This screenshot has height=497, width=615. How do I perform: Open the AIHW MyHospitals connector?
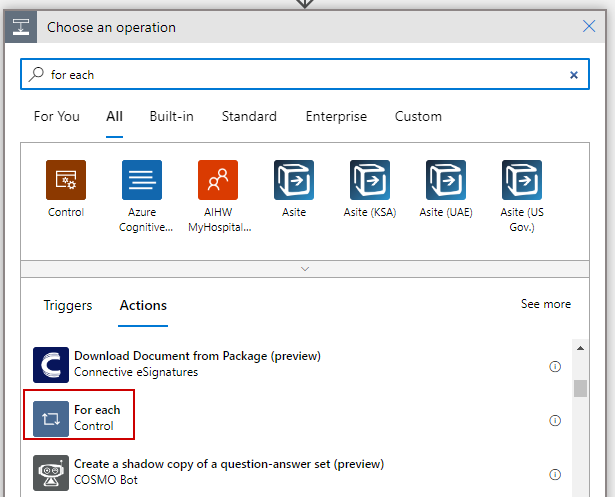coord(217,181)
